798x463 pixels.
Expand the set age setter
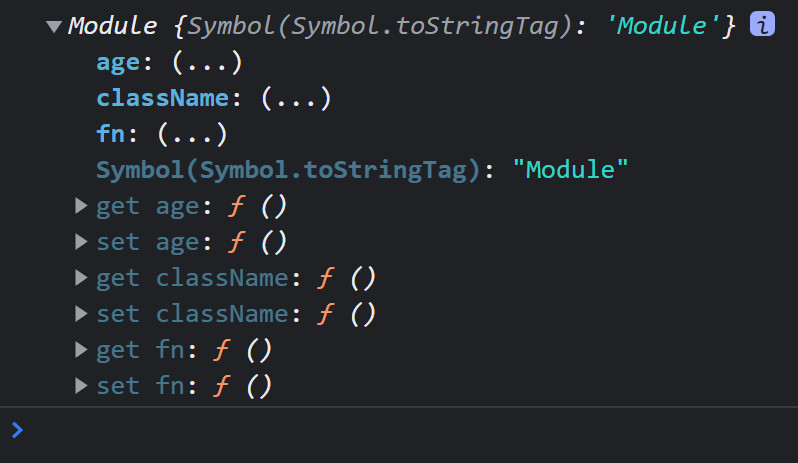[x=82, y=243]
